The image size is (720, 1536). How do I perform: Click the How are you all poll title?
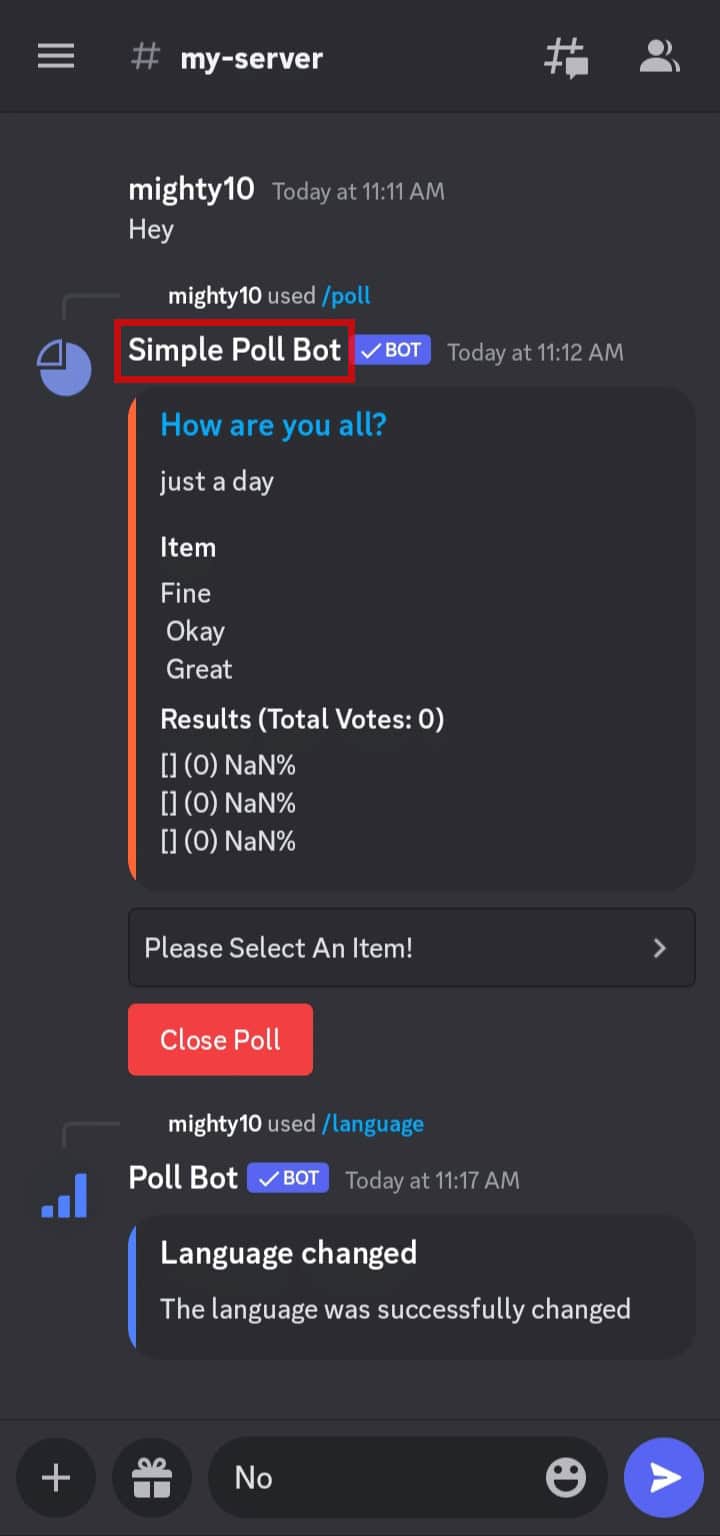click(x=273, y=425)
